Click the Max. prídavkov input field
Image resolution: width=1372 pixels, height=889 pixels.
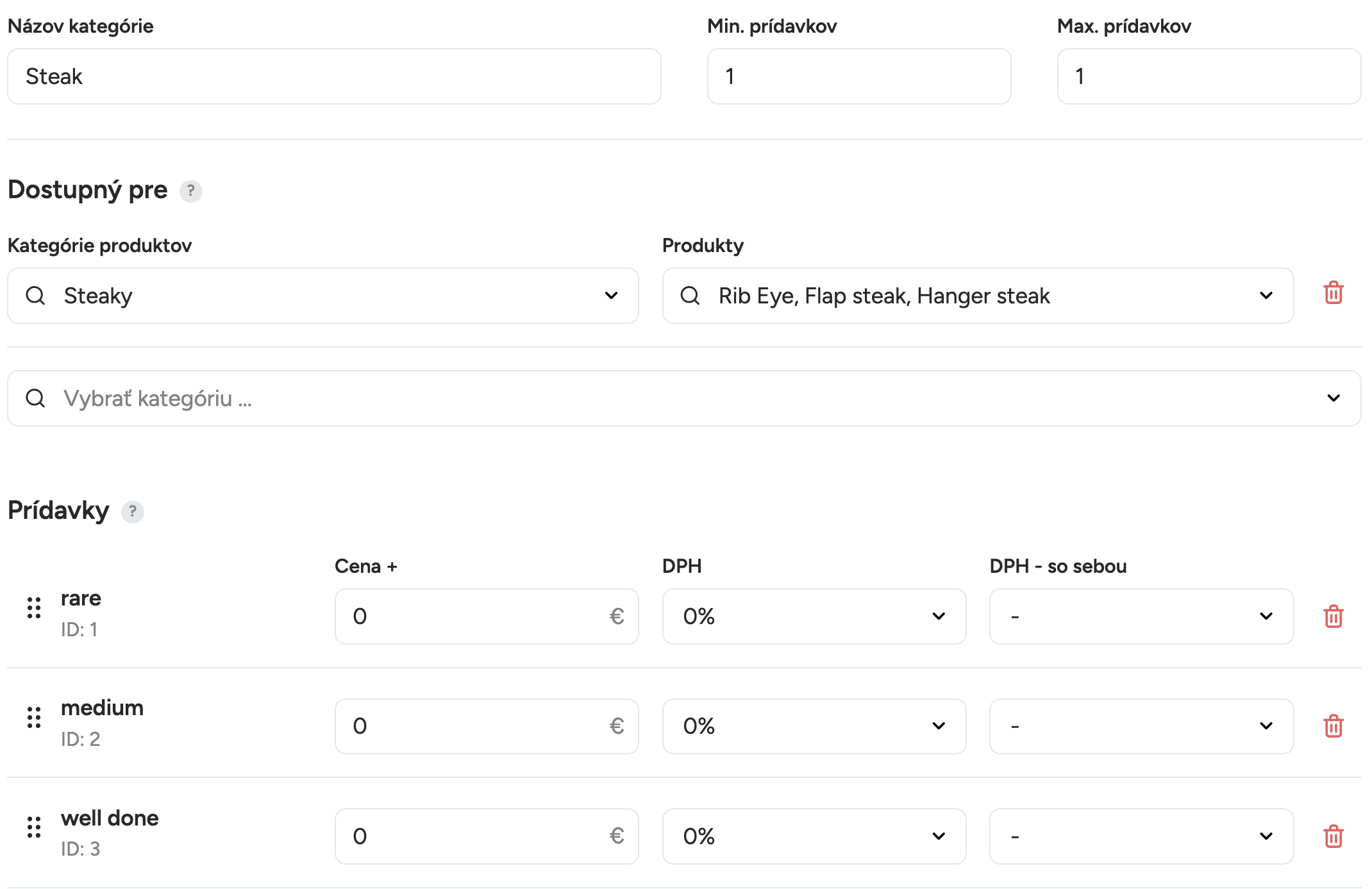[1209, 76]
